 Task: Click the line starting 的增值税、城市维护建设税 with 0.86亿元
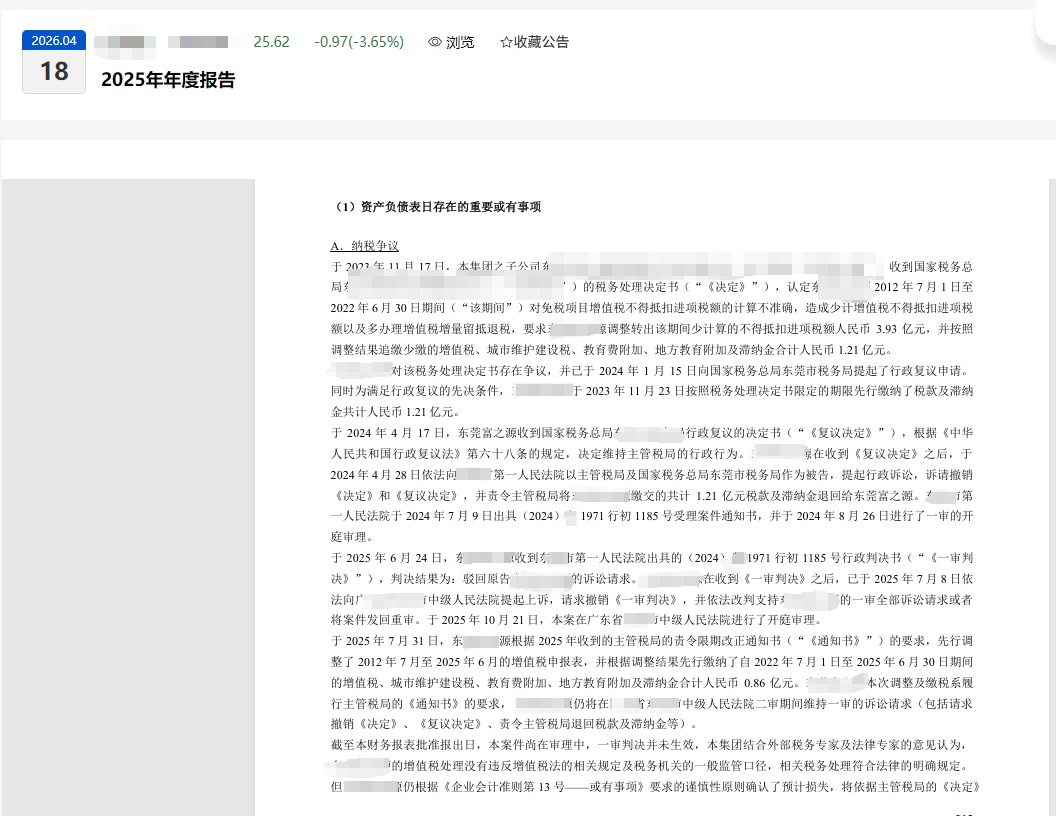tap(651, 682)
